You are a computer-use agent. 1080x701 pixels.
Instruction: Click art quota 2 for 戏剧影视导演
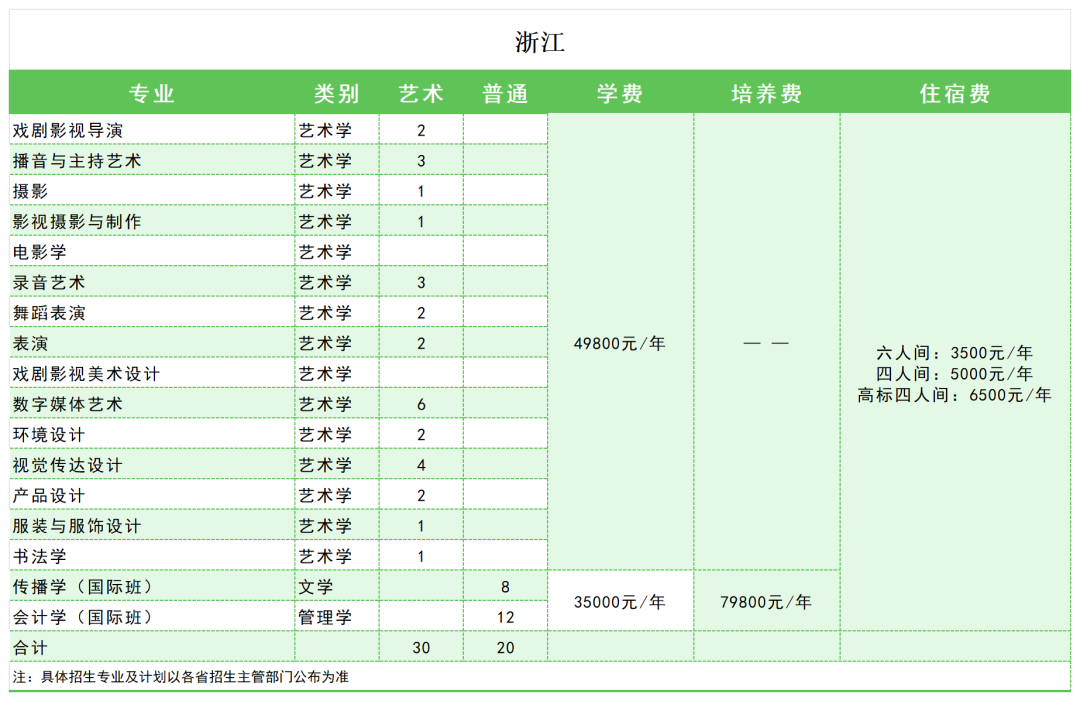point(421,130)
